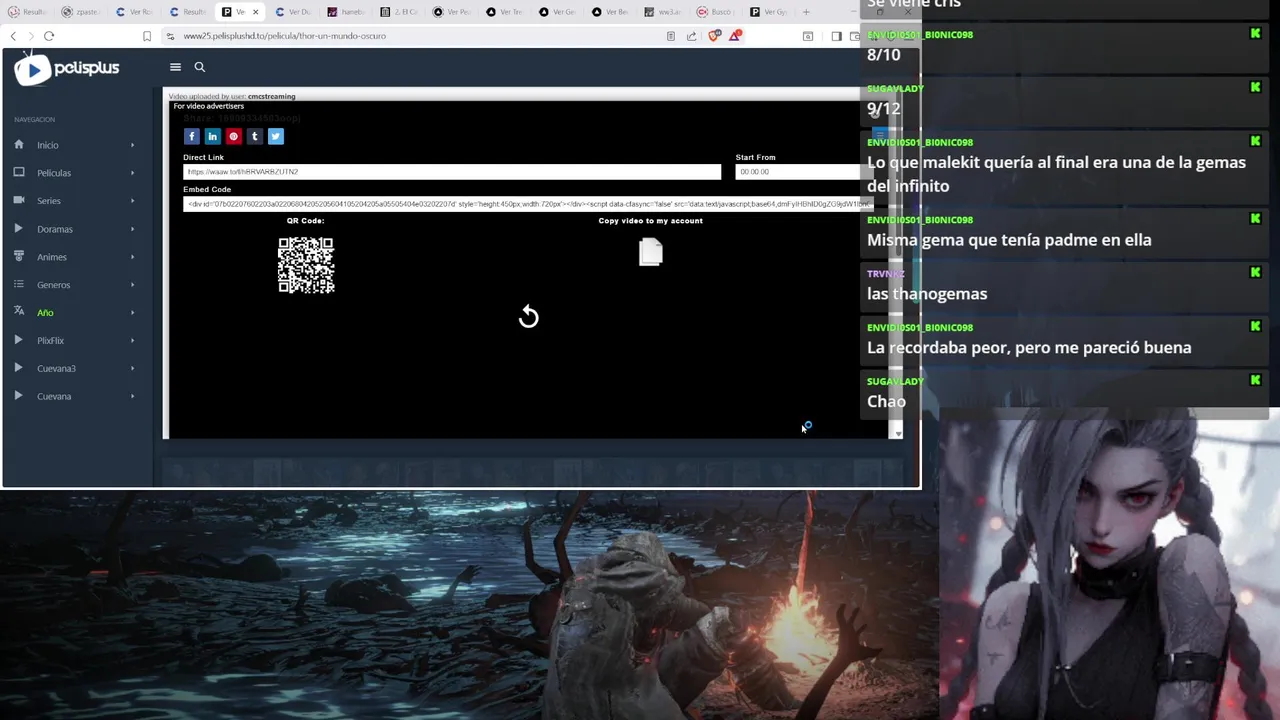The width and height of the screenshot is (1280, 720).
Task: Click 'For video advertisers' link
Action: [209, 106]
